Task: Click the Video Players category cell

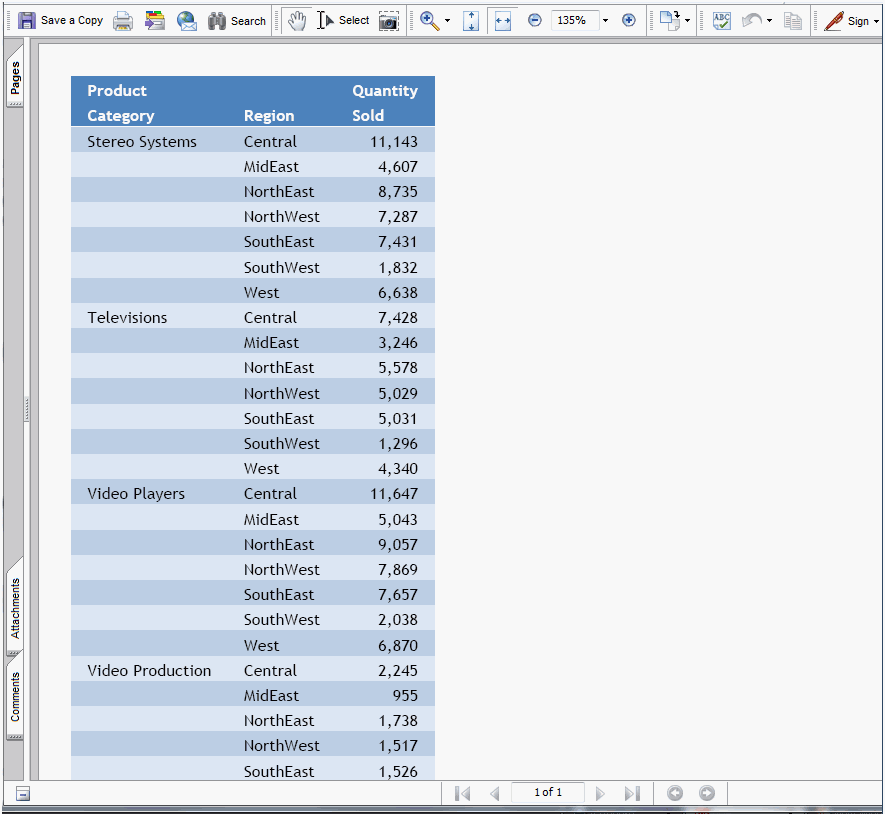Action: point(136,494)
